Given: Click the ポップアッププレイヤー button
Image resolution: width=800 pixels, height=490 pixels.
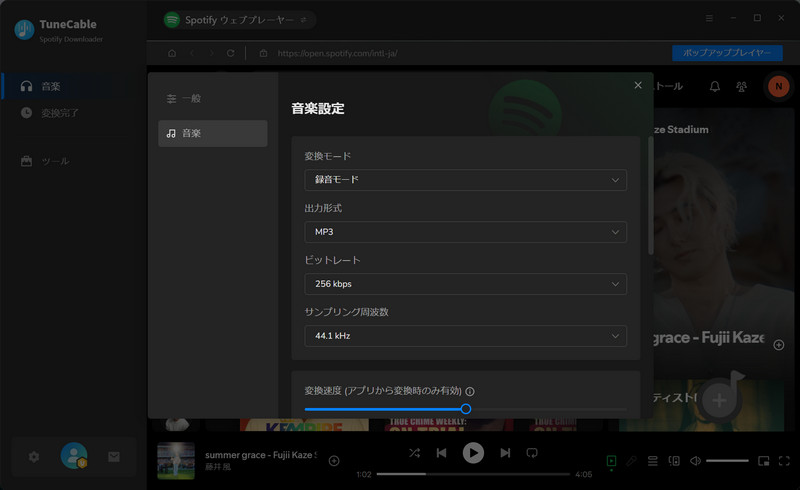Looking at the screenshot, I should pyautogui.click(x=727, y=53).
